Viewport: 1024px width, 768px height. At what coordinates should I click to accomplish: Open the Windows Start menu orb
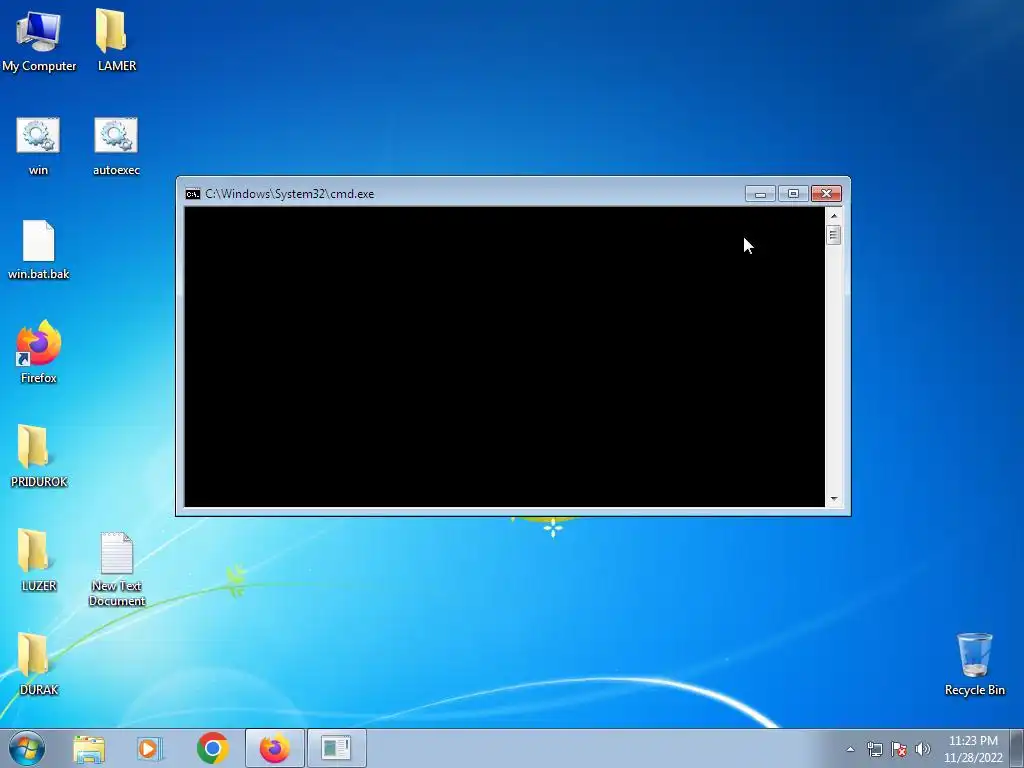click(27, 748)
